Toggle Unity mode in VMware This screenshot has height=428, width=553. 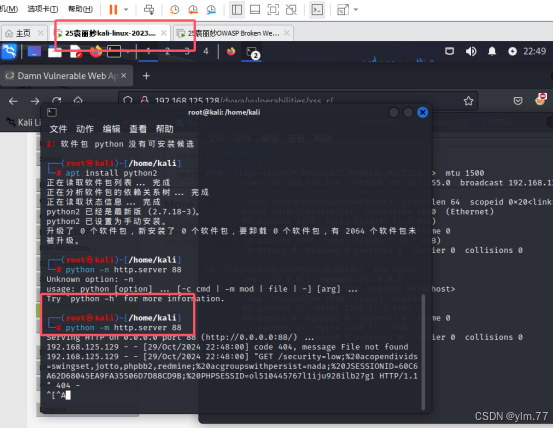point(291,10)
